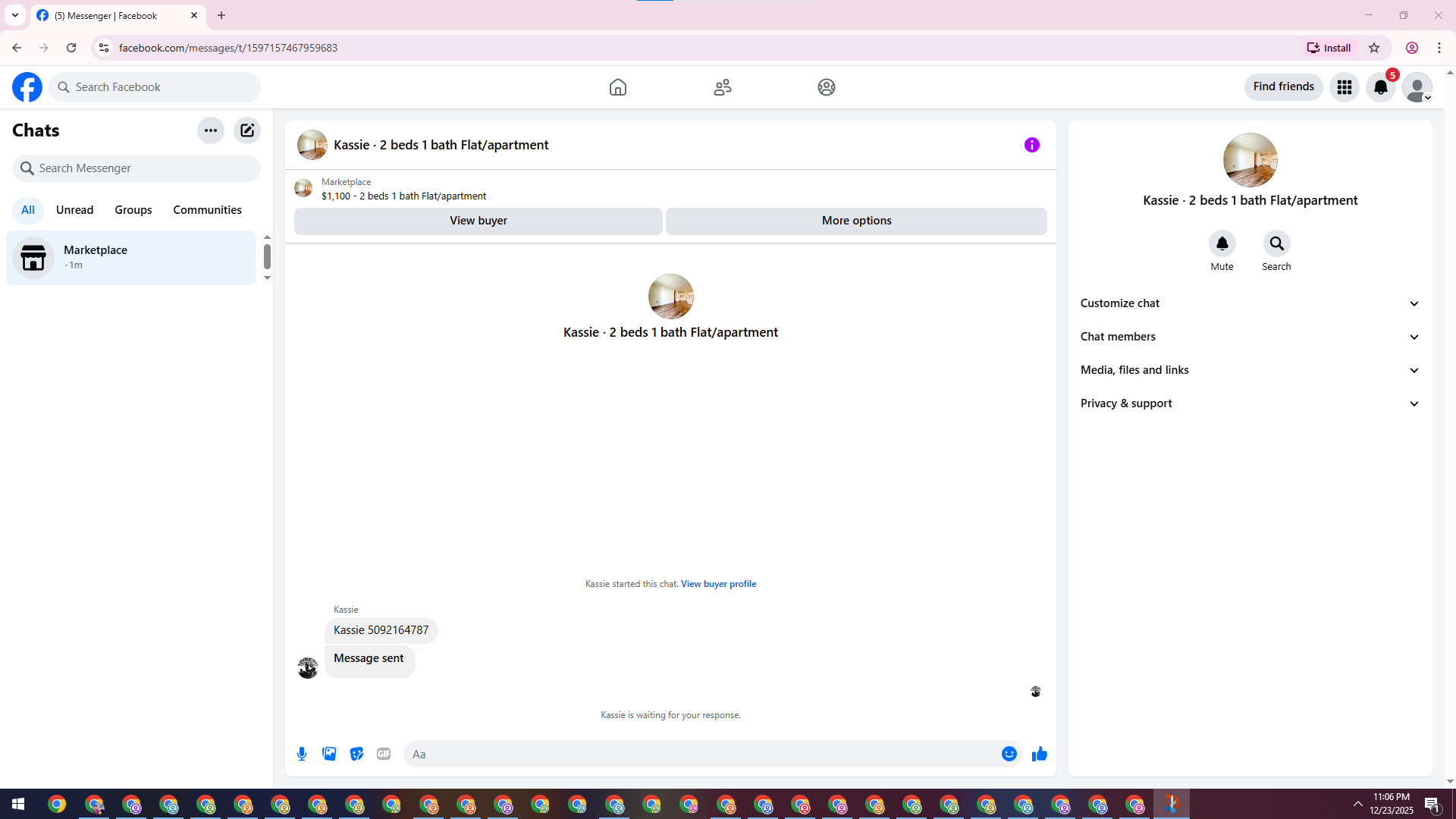This screenshot has width=1456, height=819.
Task: Click the View buyer button
Action: 478,221
